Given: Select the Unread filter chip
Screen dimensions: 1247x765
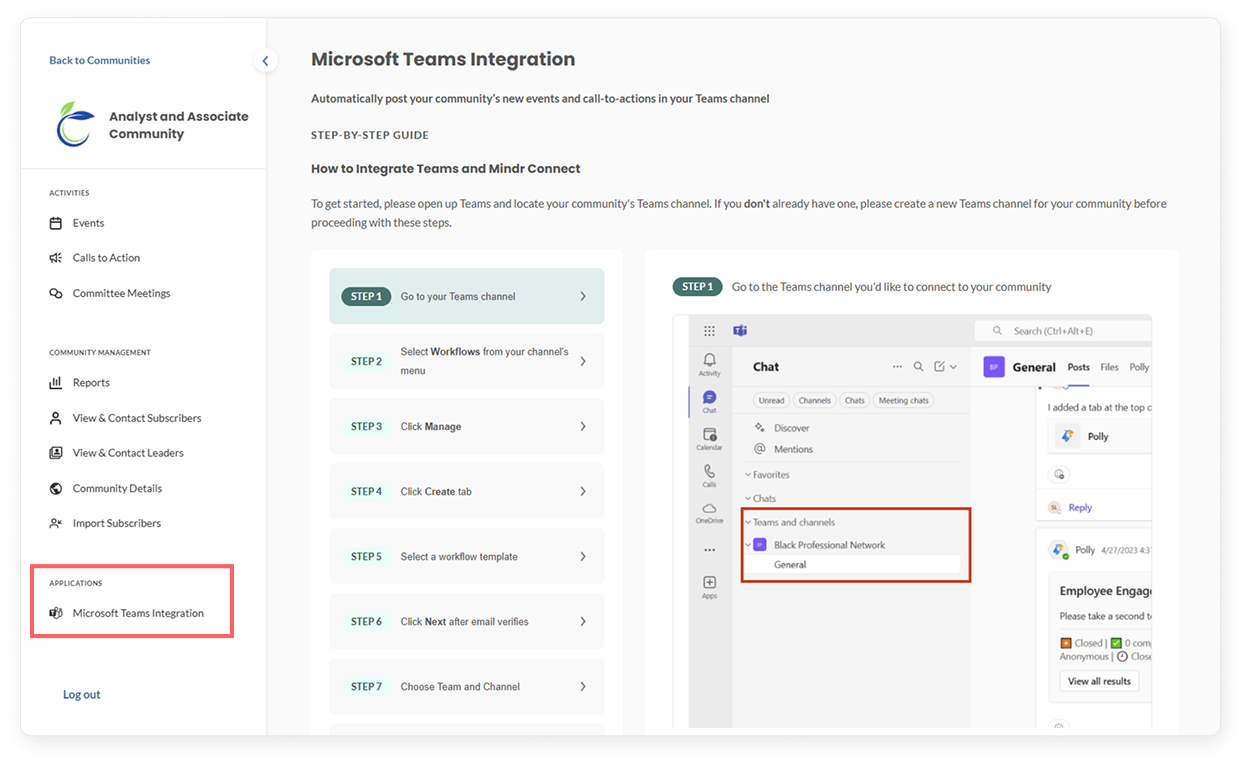Looking at the screenshot, I should point(771,400).
